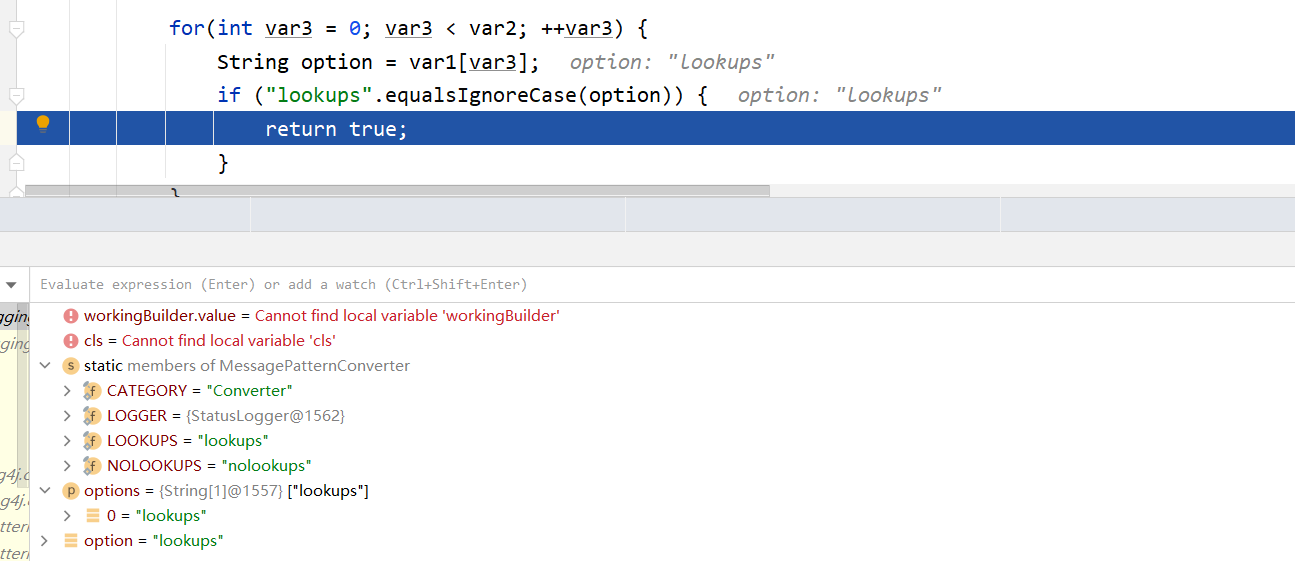Expand the LOOKUPS field node
Viewport: 1295px width, 561px height.
[x=67, y=441]
